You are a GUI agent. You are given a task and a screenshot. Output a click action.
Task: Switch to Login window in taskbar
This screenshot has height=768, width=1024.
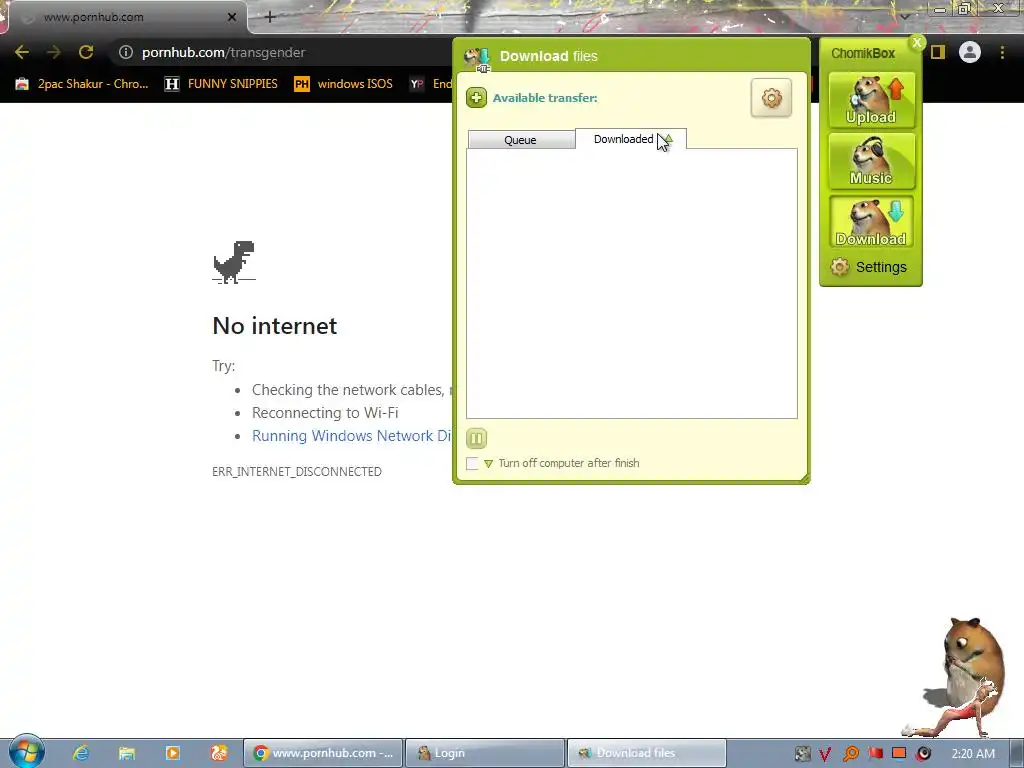485,753
